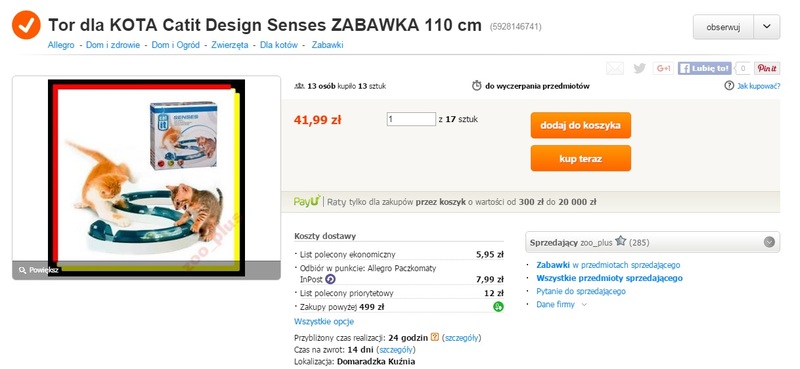Click the quantity input field

(411, 119)
